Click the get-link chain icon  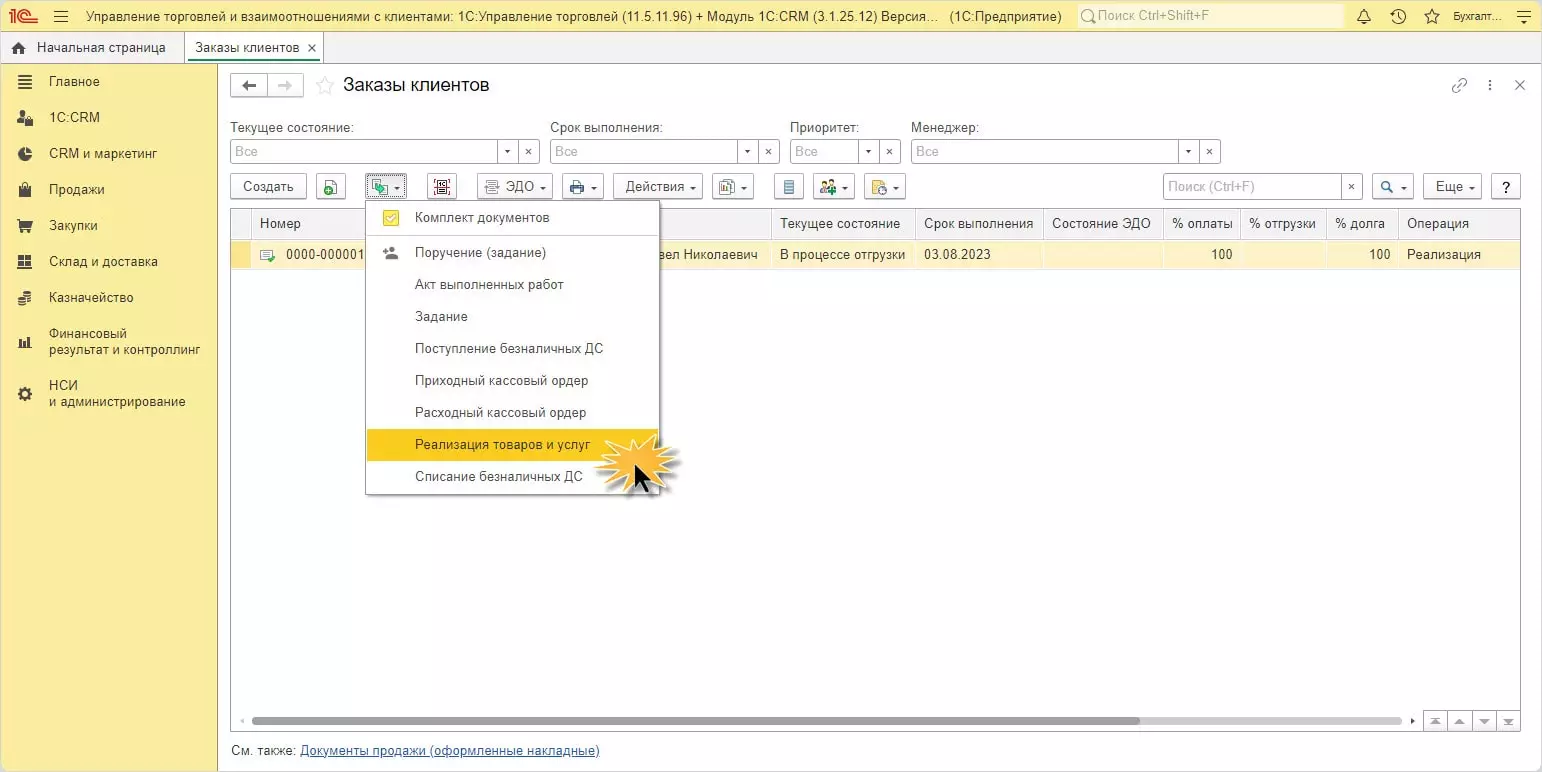tap(1459, 86)
